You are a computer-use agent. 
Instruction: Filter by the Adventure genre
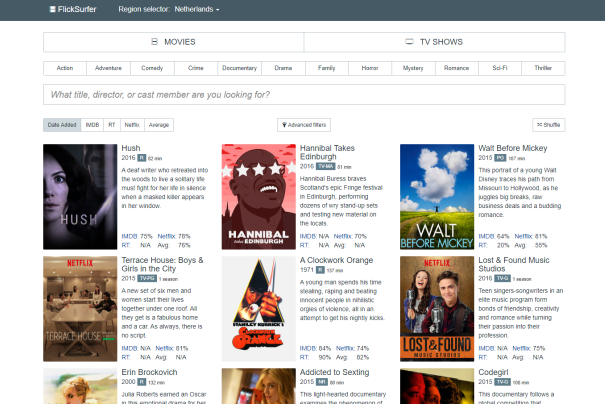[108, 68]
